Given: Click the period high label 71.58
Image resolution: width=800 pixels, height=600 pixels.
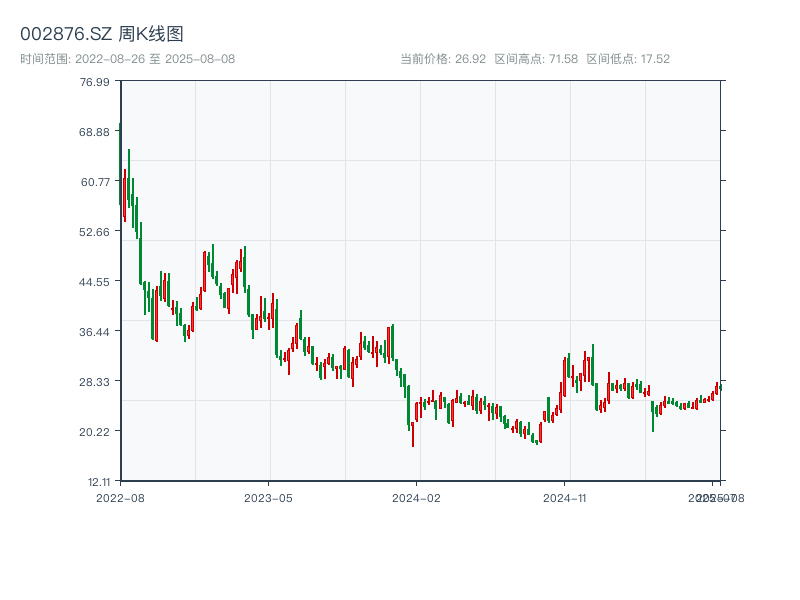Looking at the screenshot, I should (562, 59).
